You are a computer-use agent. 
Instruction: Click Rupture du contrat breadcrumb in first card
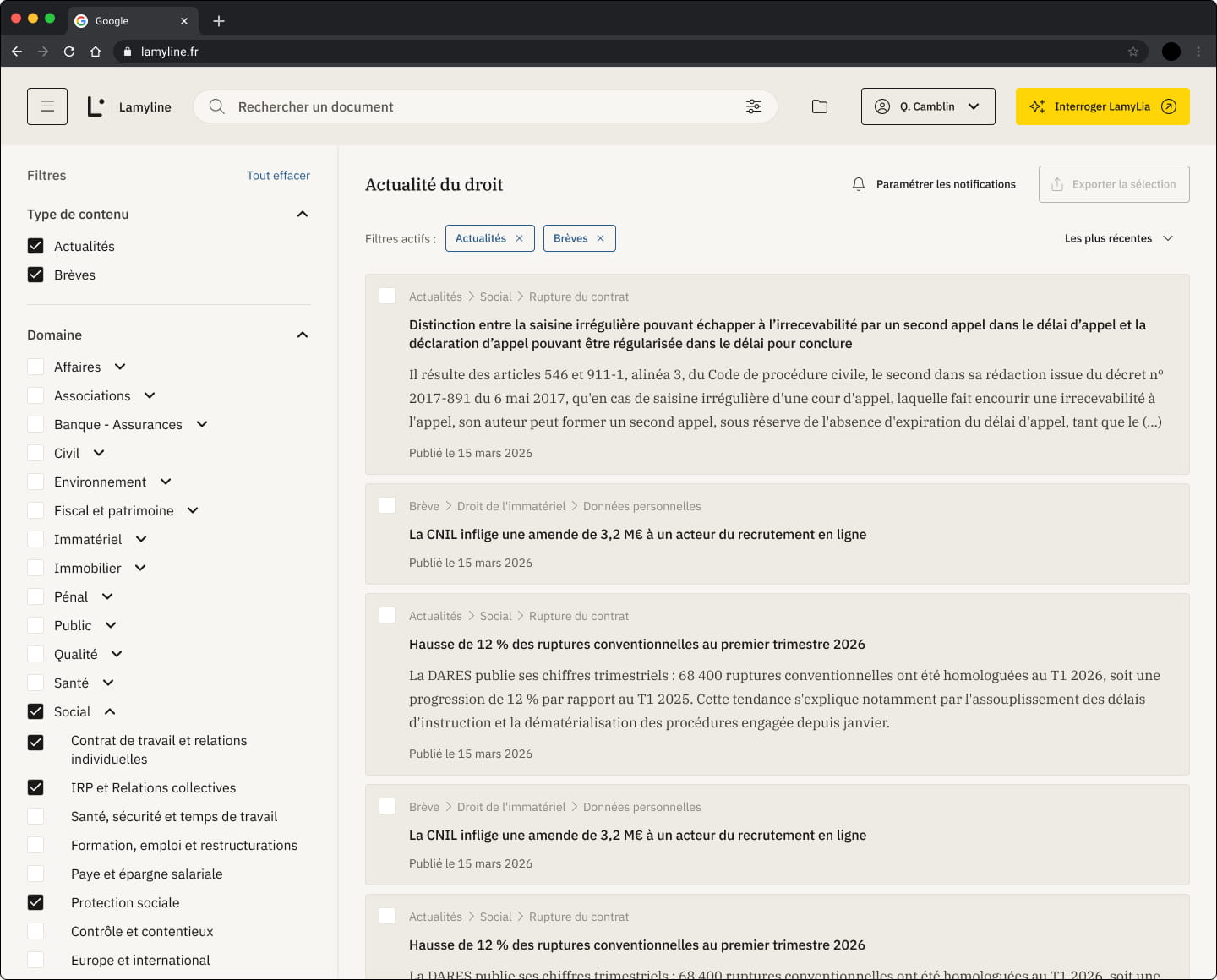(x=579, y=297)
